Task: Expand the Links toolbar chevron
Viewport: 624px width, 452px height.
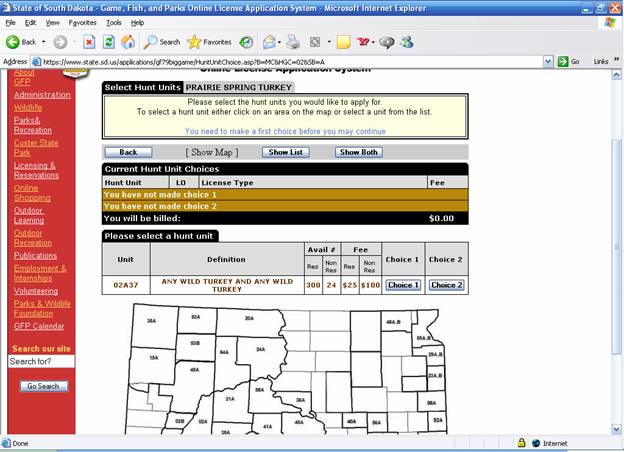Action: tap(616, 59)
